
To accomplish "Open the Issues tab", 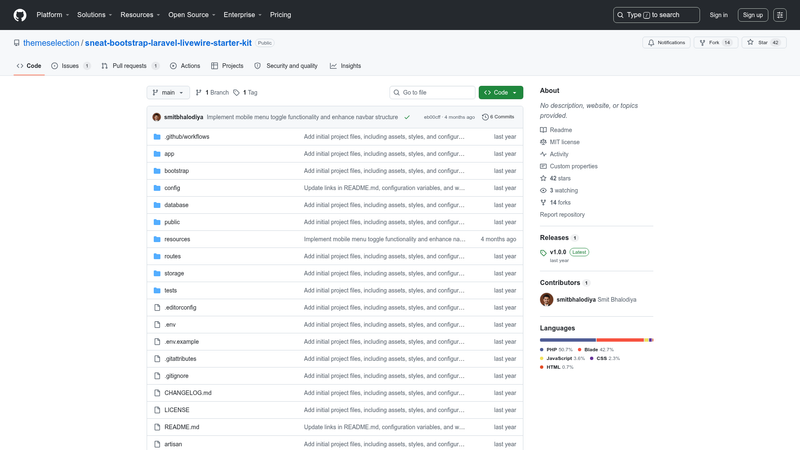I will [x=70, y=66].
